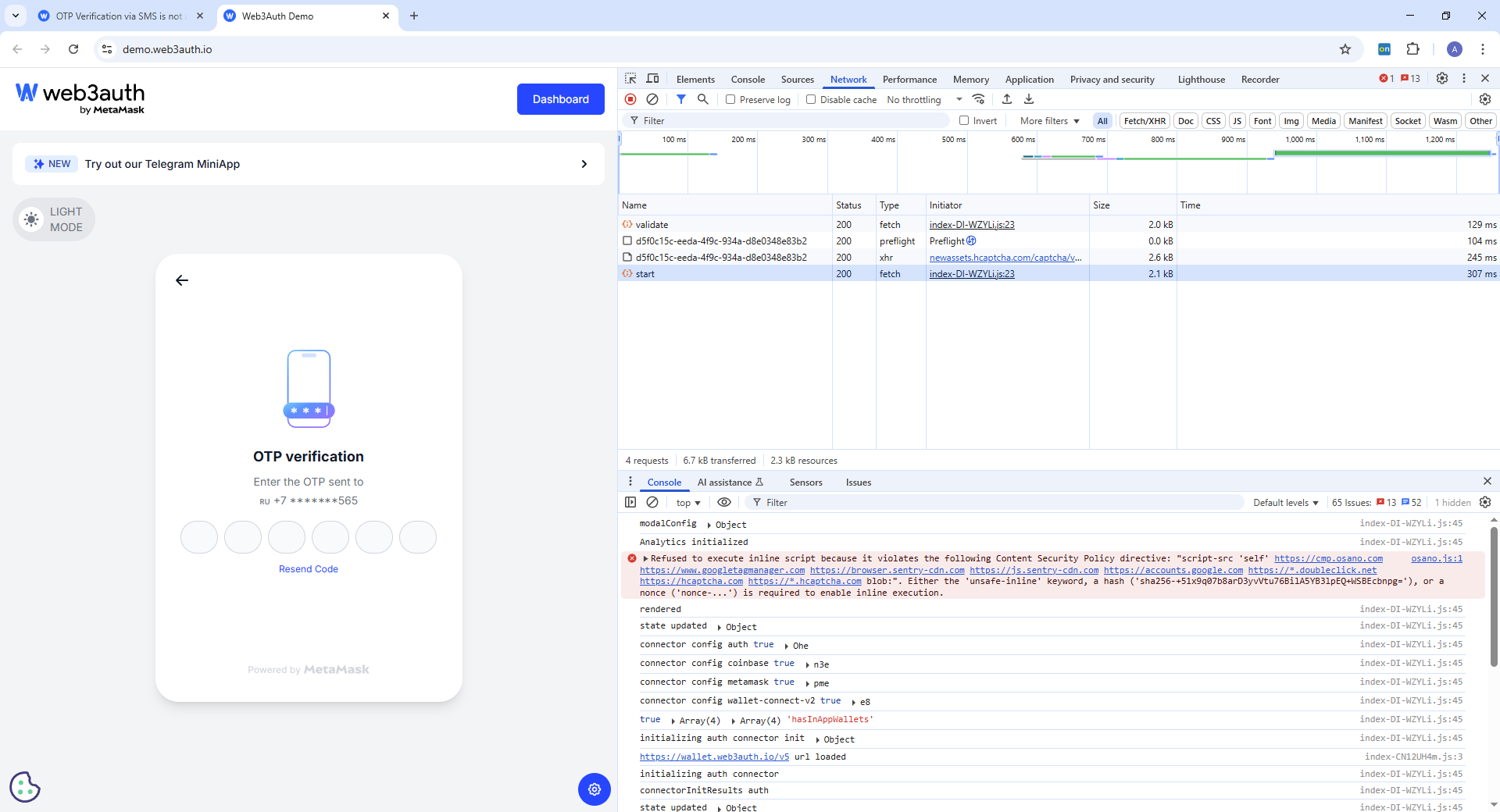Switch to the Sources tab
Image resolution: width=1500 pixels, height=812 pixels.
tap(797, 80)
